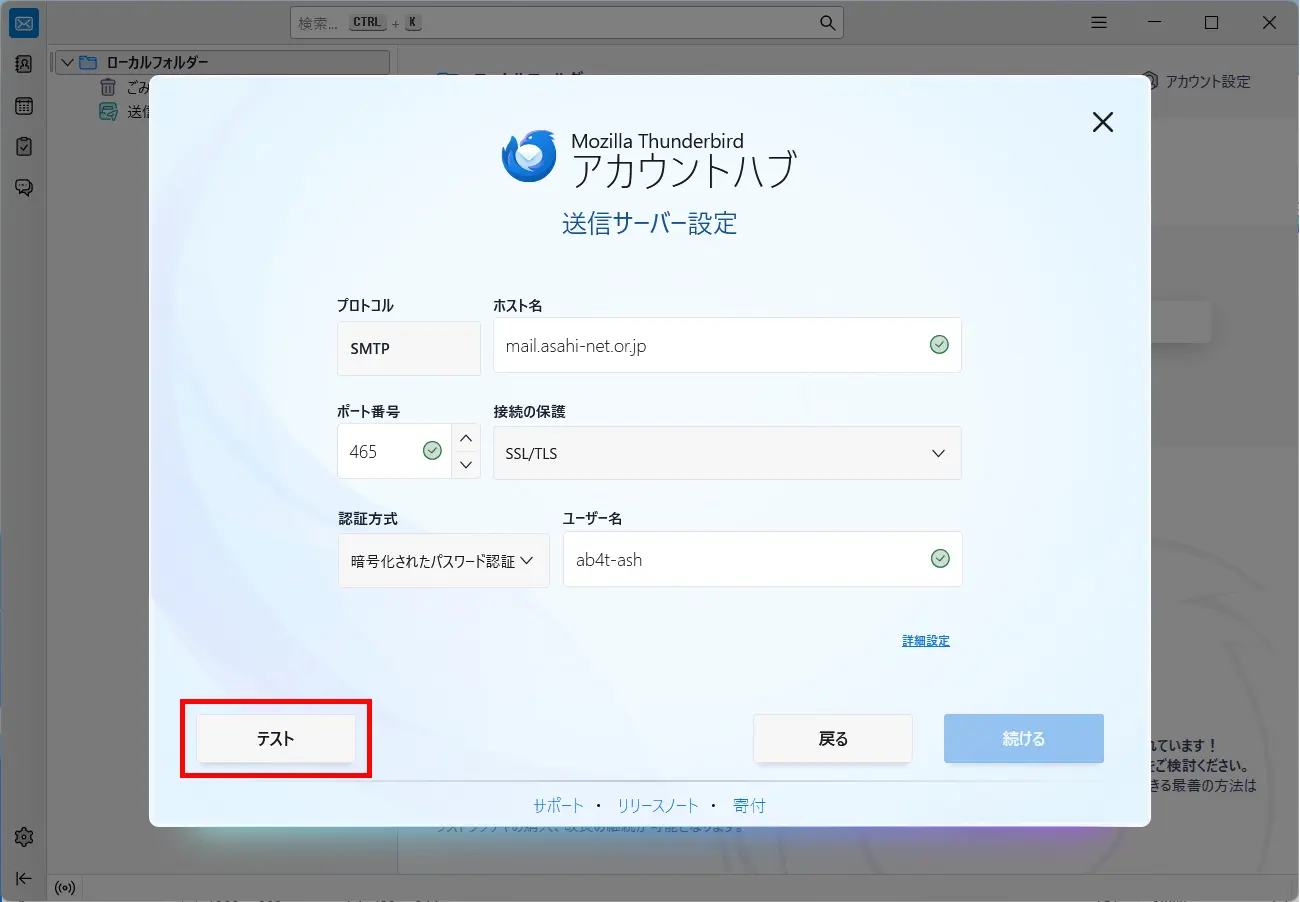Click the テスト button

pyautogui.click(x=277, y=738)
